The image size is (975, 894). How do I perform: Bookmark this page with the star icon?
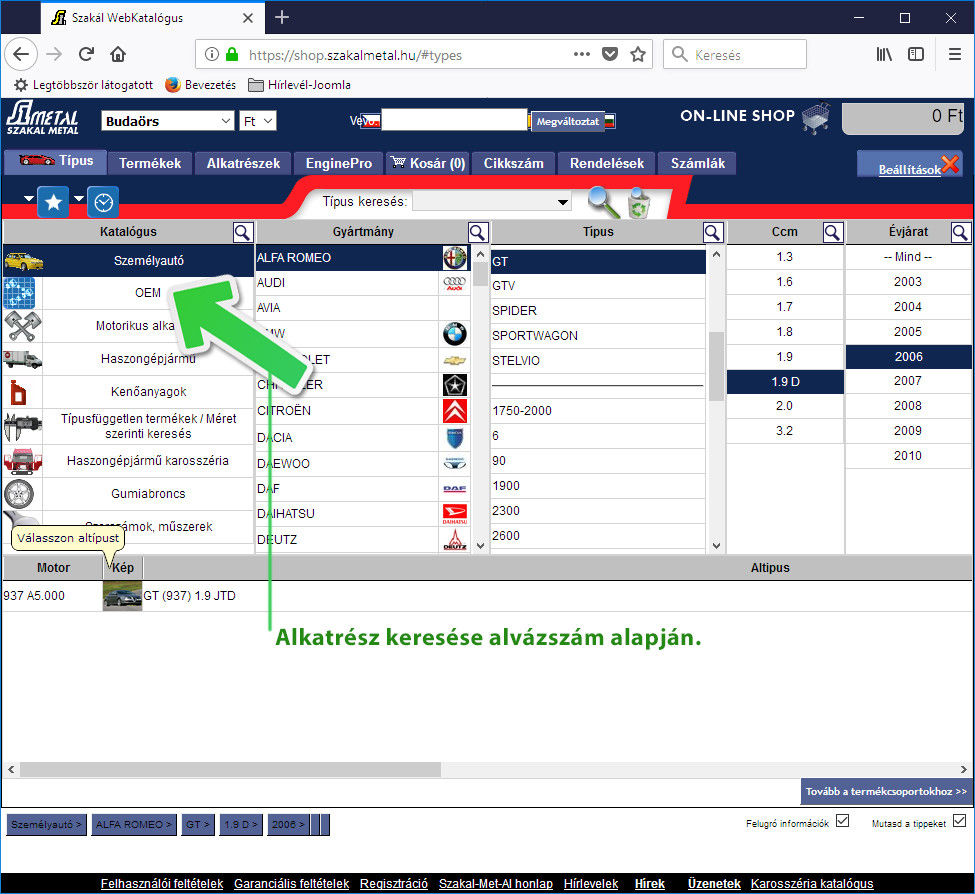[637, 55]
